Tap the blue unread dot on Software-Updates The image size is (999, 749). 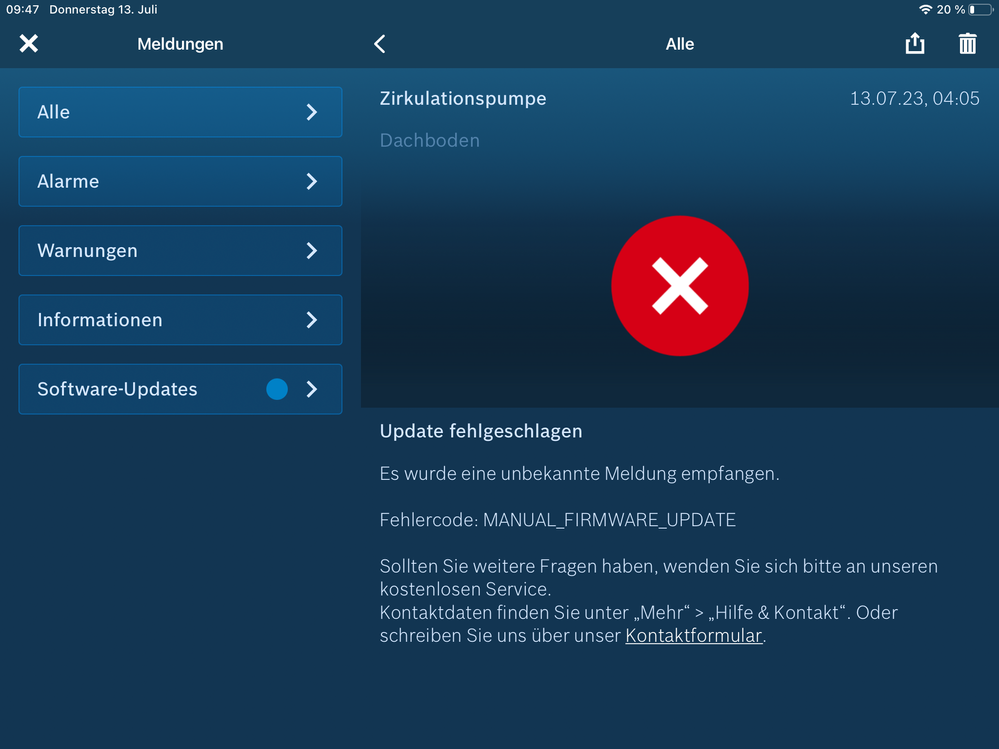coord(277,389)
